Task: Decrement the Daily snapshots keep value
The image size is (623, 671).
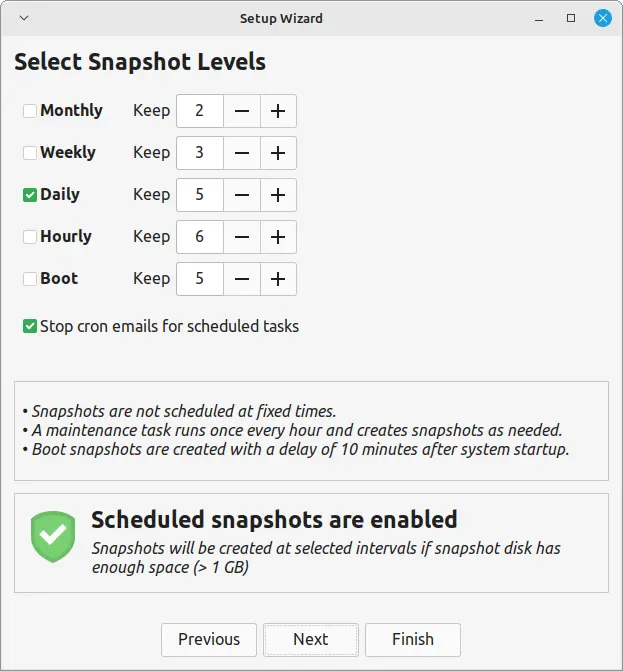Action: click(242, 195)
